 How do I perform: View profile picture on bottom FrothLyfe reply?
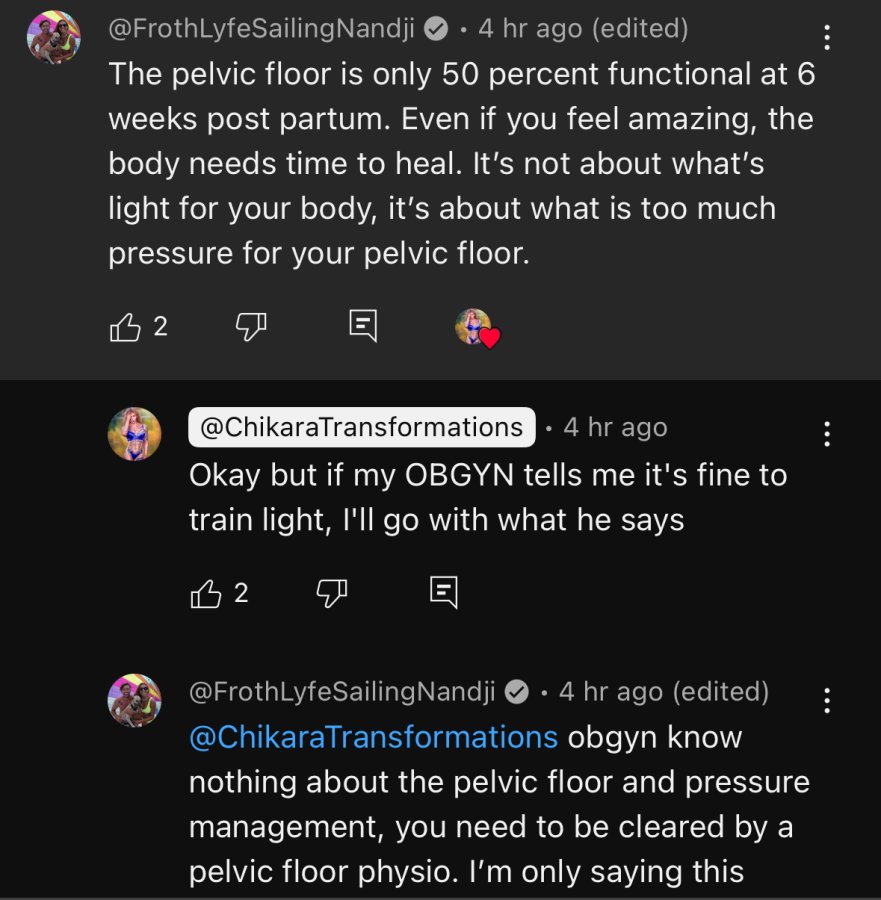point(134,700)
